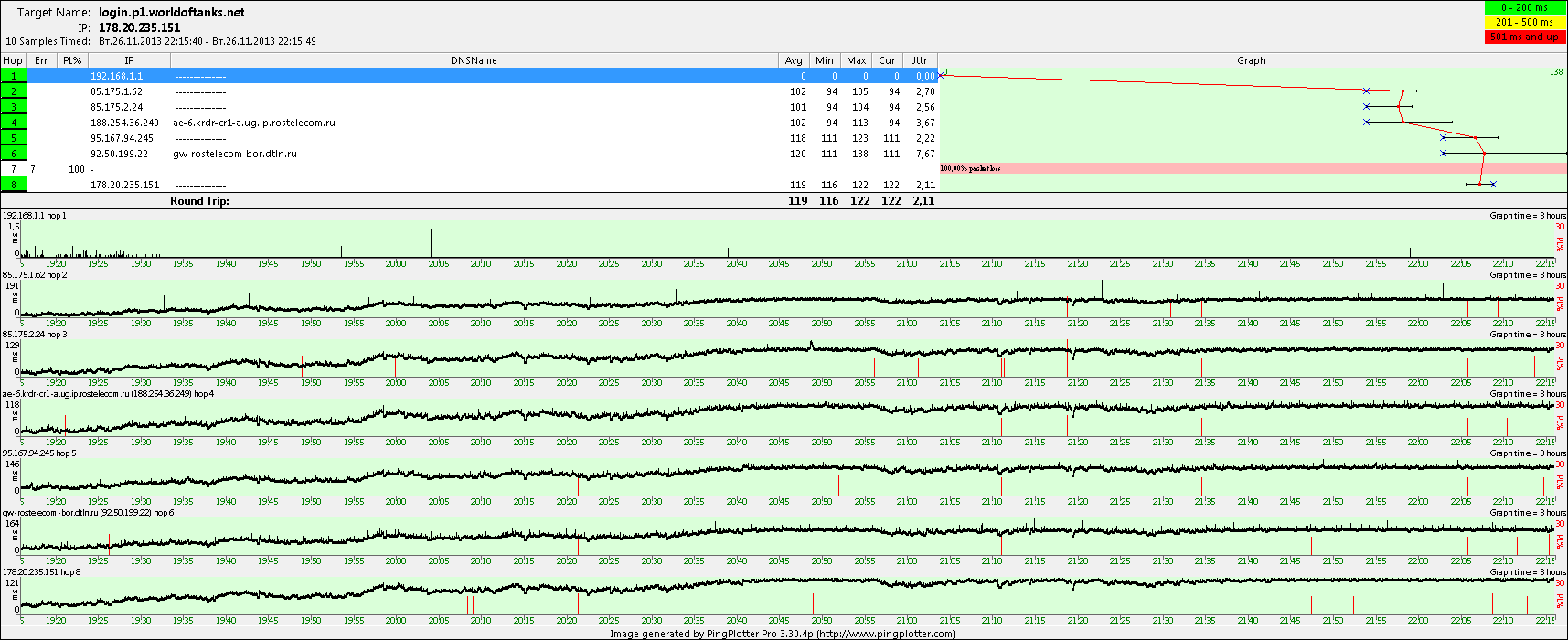
Task: Select the red 501 ms and up legend swatch
Action: coord(1525,37)
